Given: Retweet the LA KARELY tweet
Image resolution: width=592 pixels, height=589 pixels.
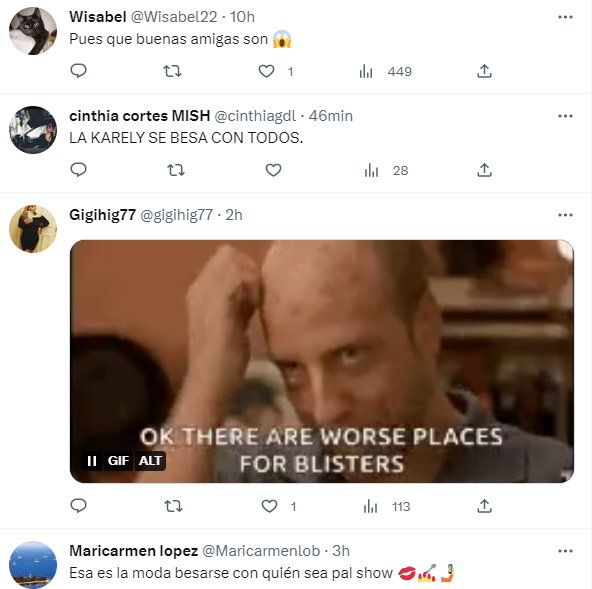Looking at the screenshot, I should (176, 170).
